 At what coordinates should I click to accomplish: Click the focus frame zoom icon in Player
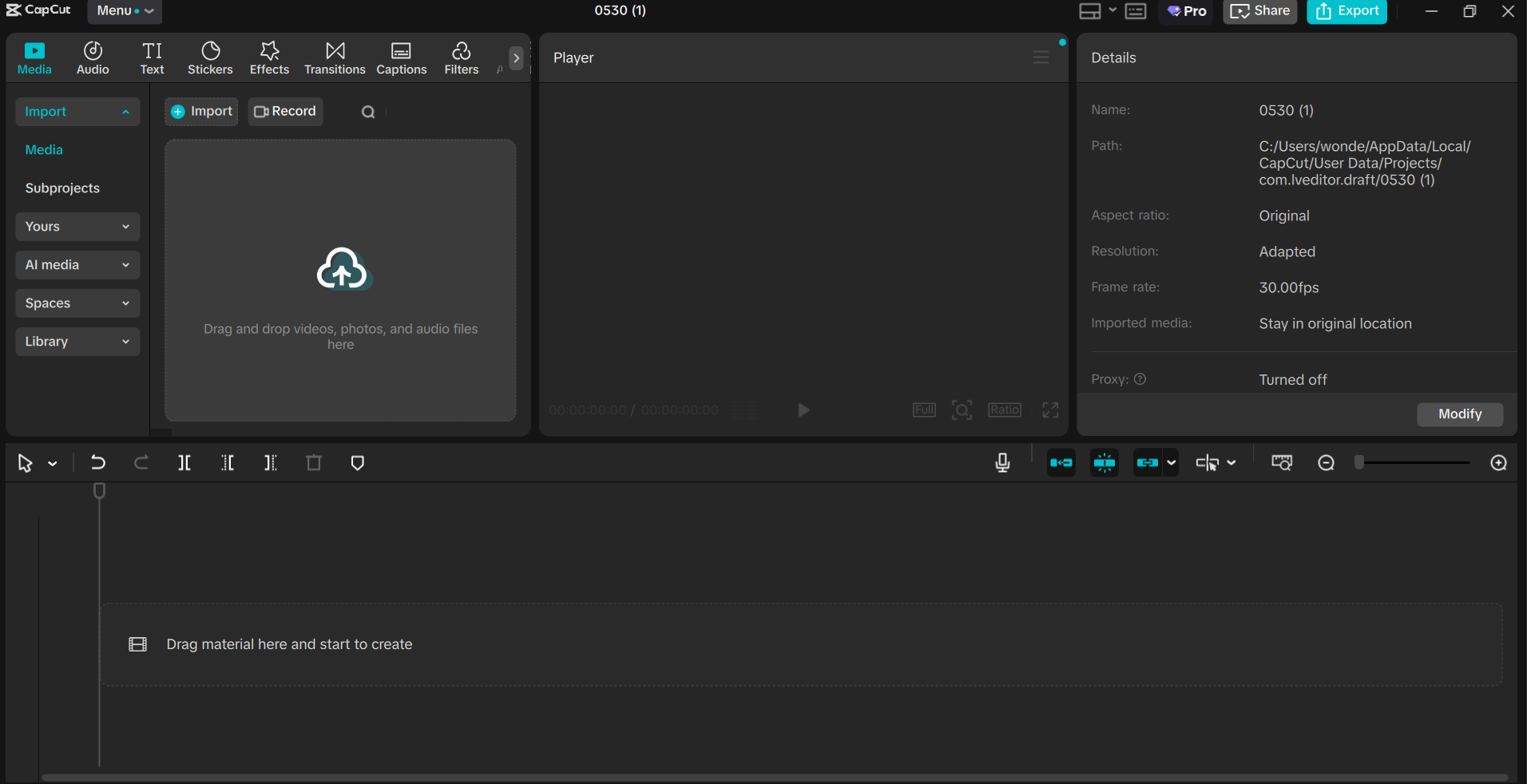pyautogui.click(x=962, y=410)
